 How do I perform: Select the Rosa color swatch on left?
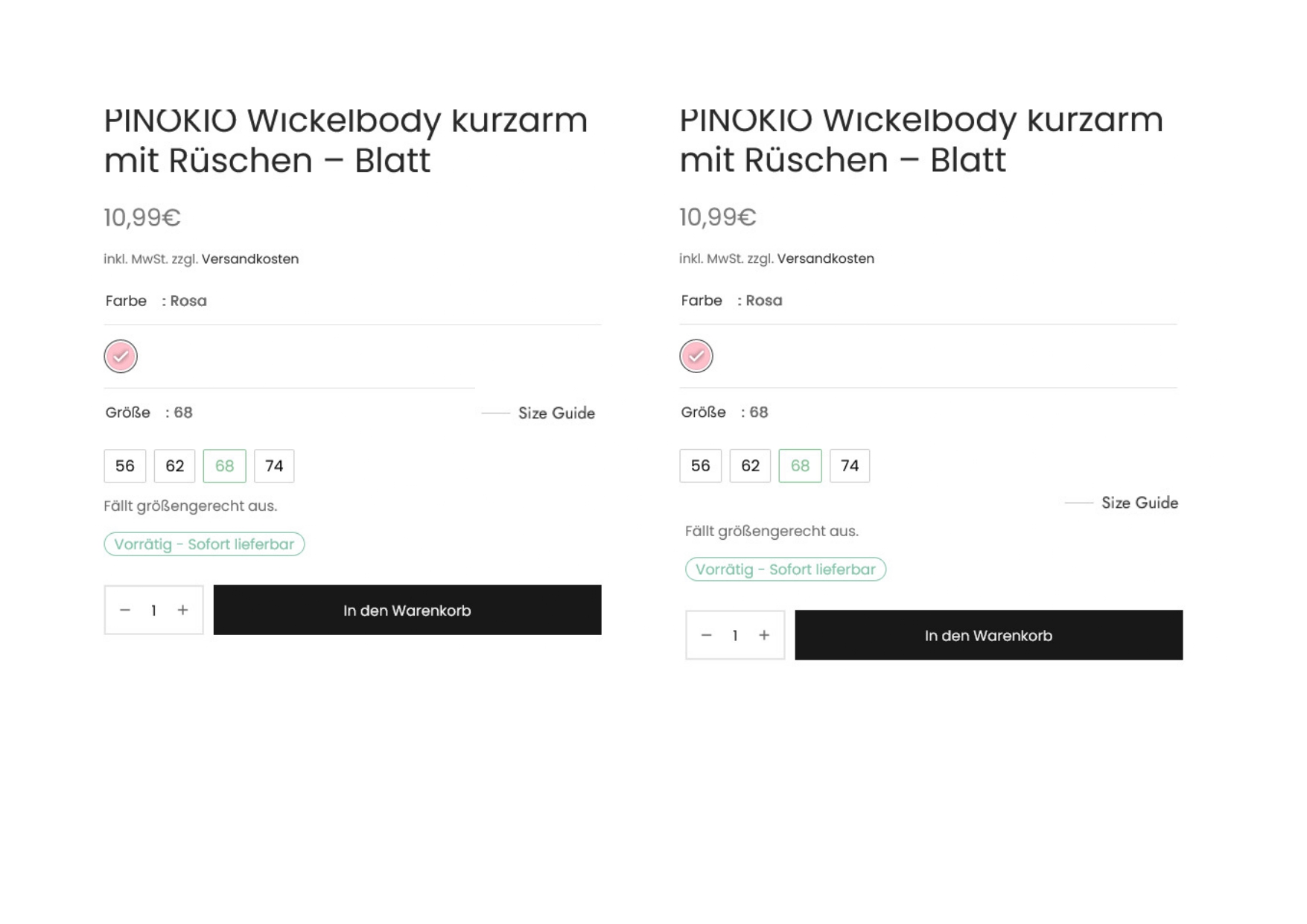point(121,356)
